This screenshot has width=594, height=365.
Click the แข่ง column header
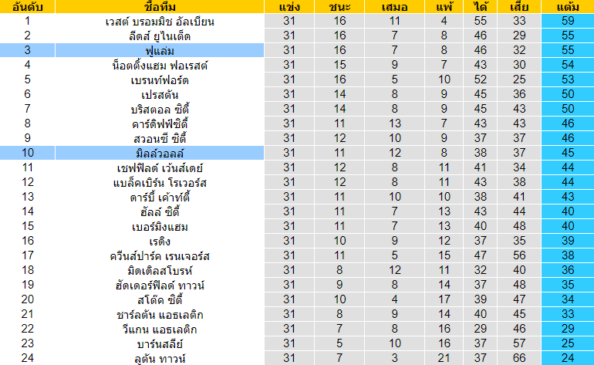[289, 7]
